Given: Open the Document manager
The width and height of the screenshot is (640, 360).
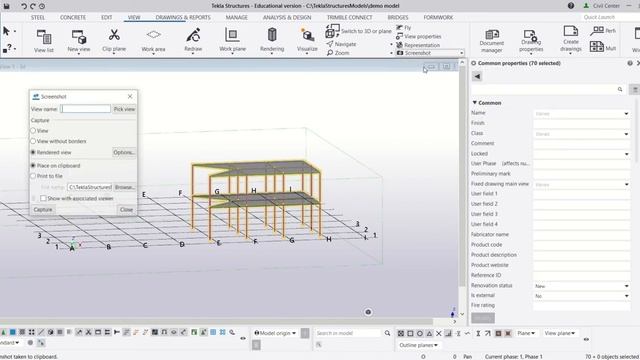Looking at the screenshot, I should pyautogui.click(x=491, y=41).
